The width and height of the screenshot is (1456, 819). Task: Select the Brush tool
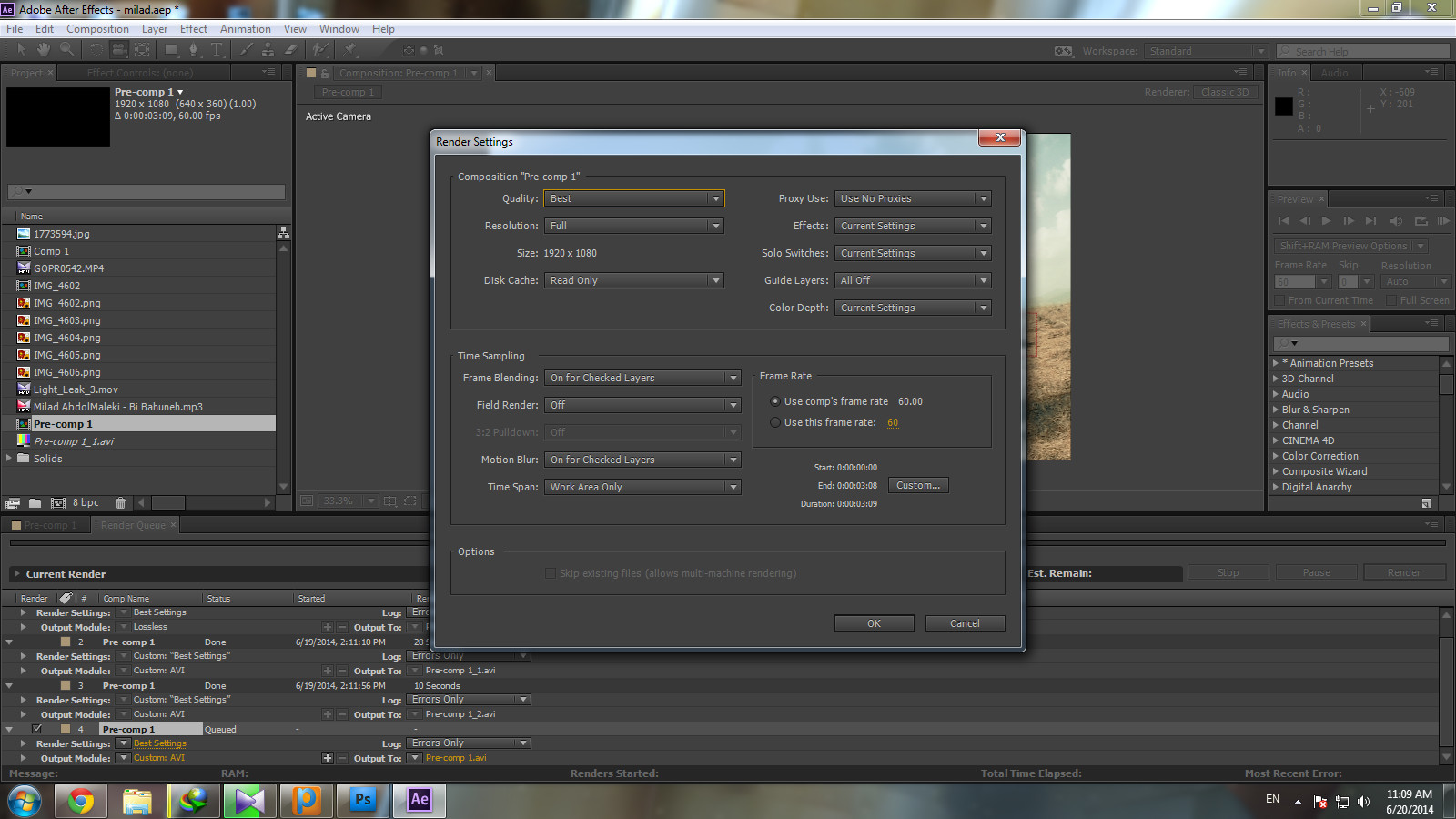pos(246,49)
